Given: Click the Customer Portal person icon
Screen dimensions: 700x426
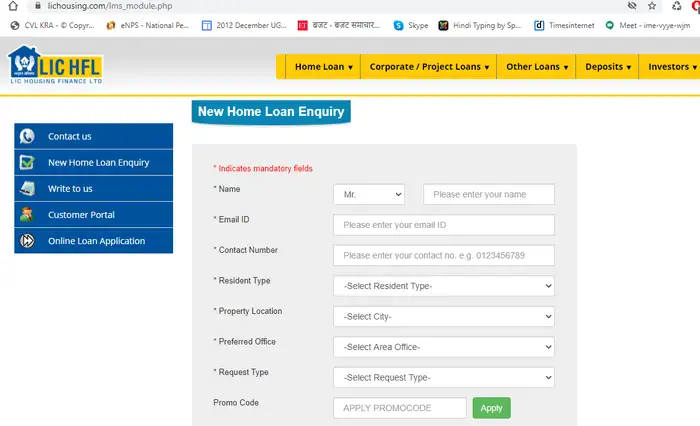Looking at the screenshot, I should (x=28, y=215).
